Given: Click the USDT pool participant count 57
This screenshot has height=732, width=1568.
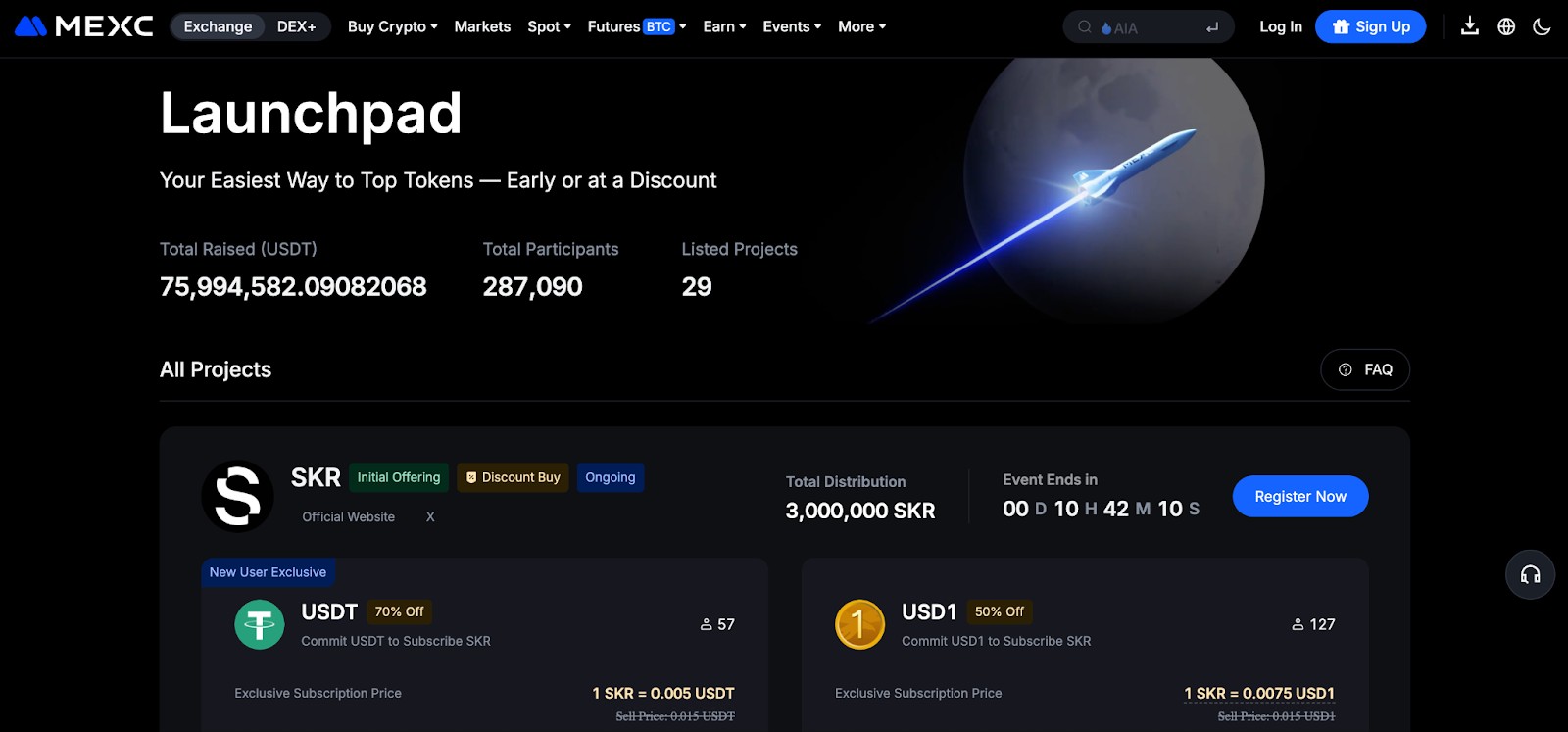Looking at the screenshot, I should (x=717, y=624).
